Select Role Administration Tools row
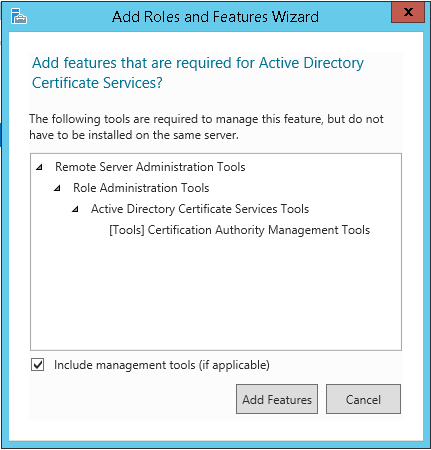This screenshot has width=431, height=450. [x=141, y=188]
